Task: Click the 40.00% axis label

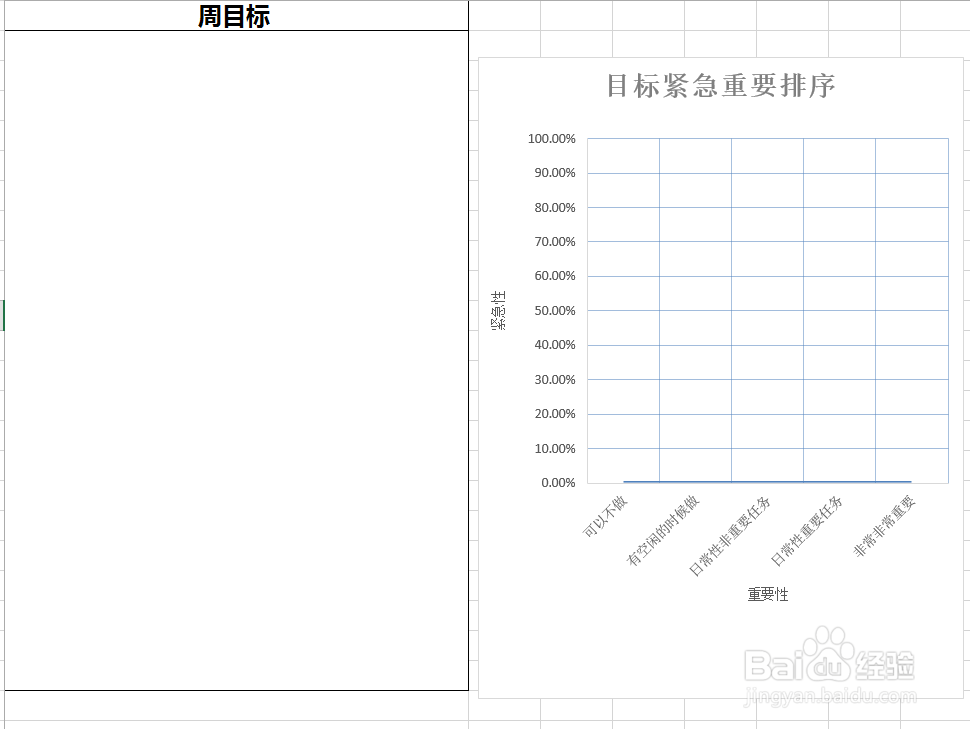Action: (555, 344)
